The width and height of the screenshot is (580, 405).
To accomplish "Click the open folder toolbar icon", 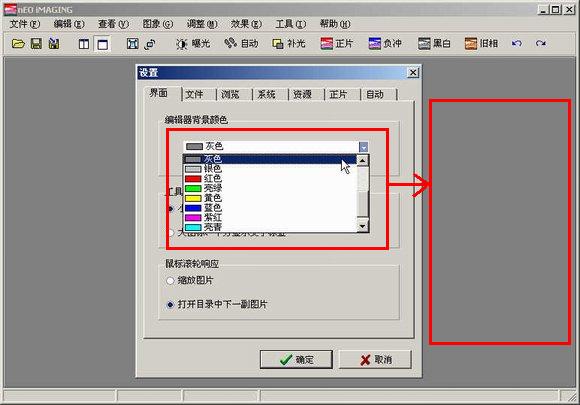I will [18, 44].
